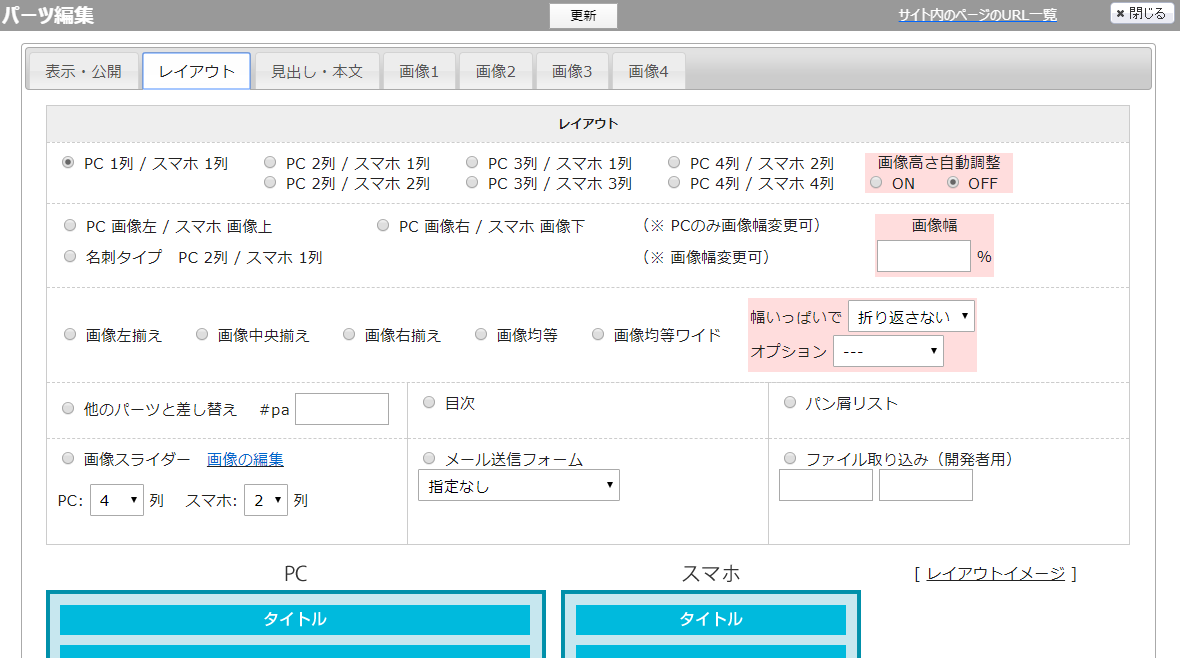Viewport: 1180px width, 658px height.
Task: Close the editor with 閉じる button
Action: click(1141, 14)
